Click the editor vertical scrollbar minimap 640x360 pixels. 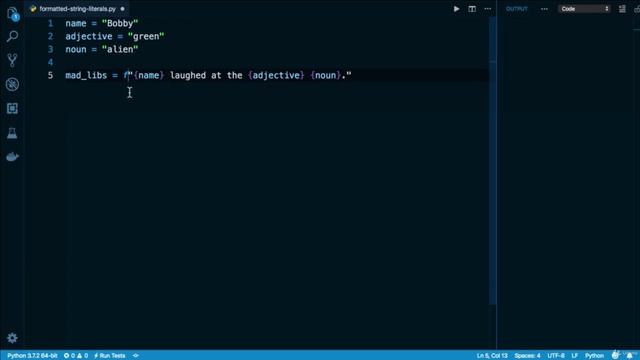[493, 161]
